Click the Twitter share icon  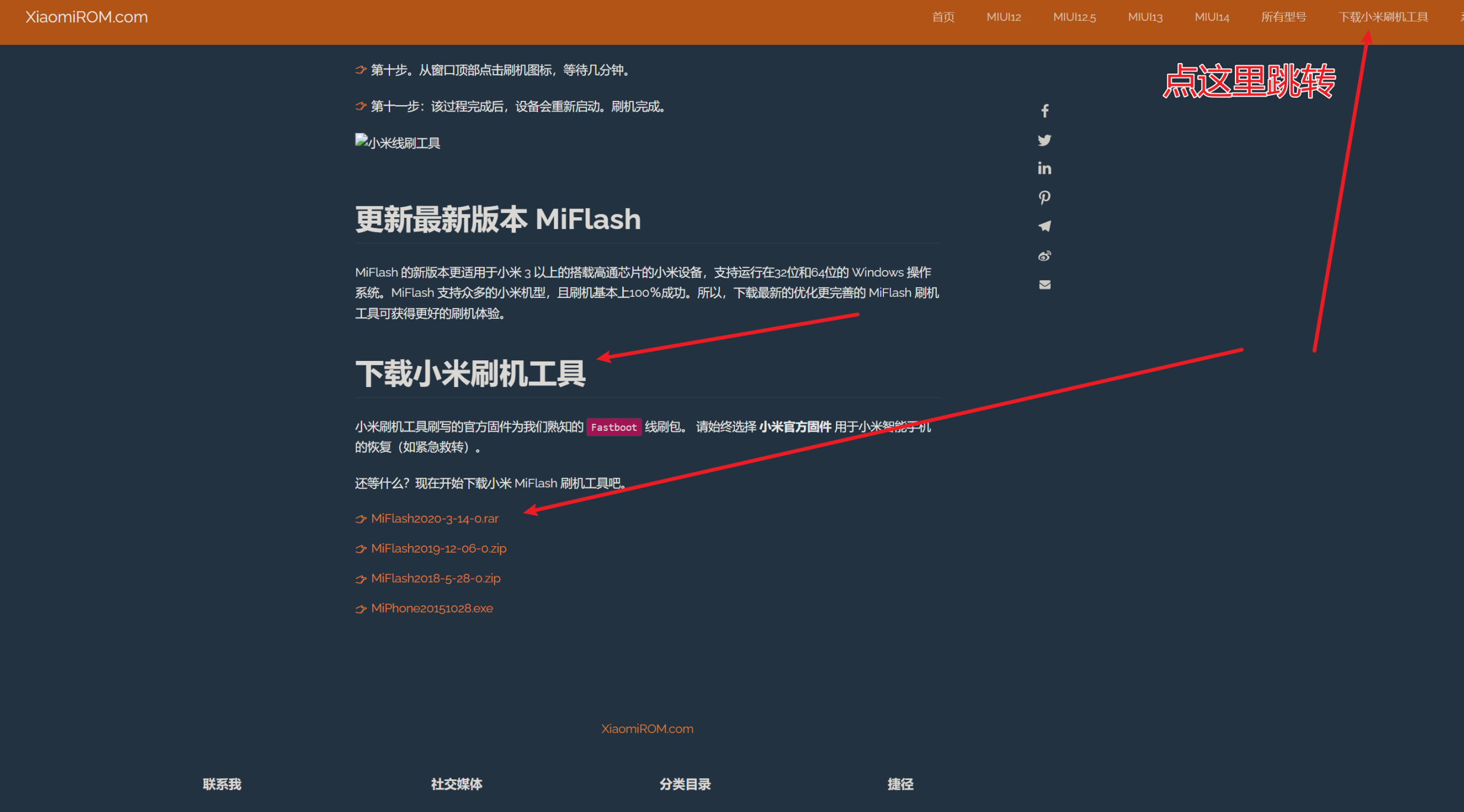[1045, 140]
